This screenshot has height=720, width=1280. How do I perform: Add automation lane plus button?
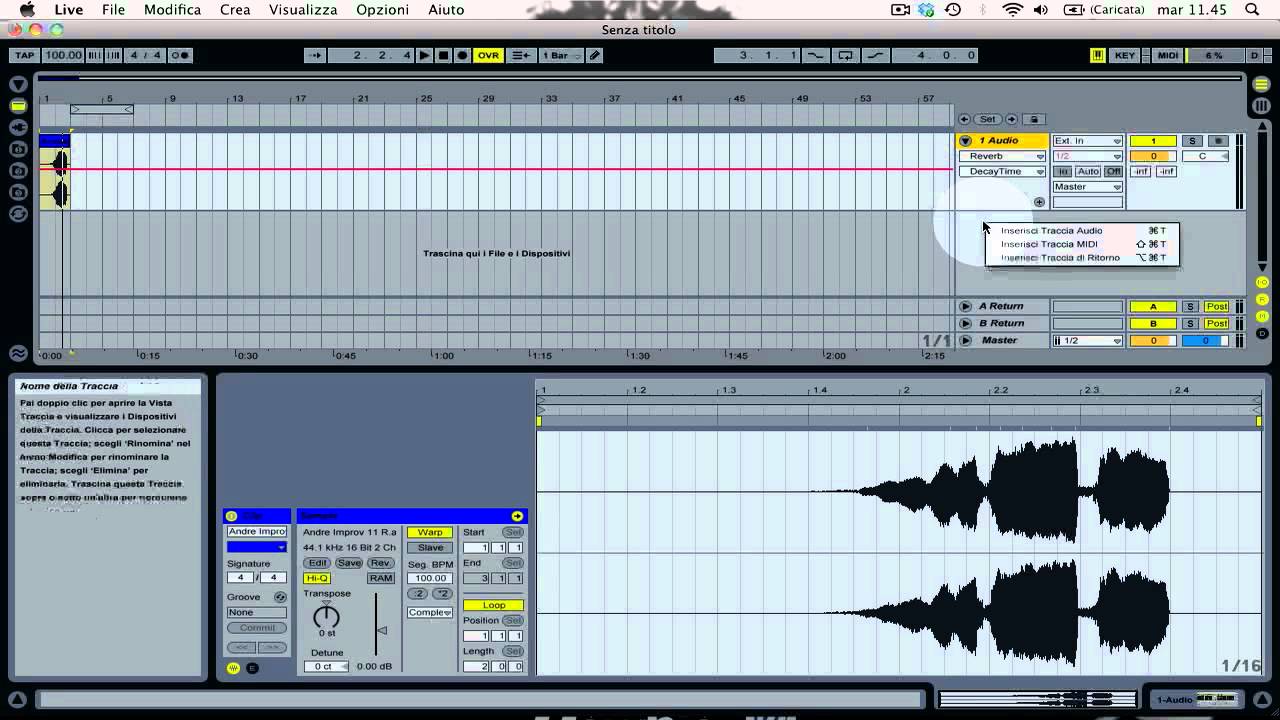pos(1039,202)
